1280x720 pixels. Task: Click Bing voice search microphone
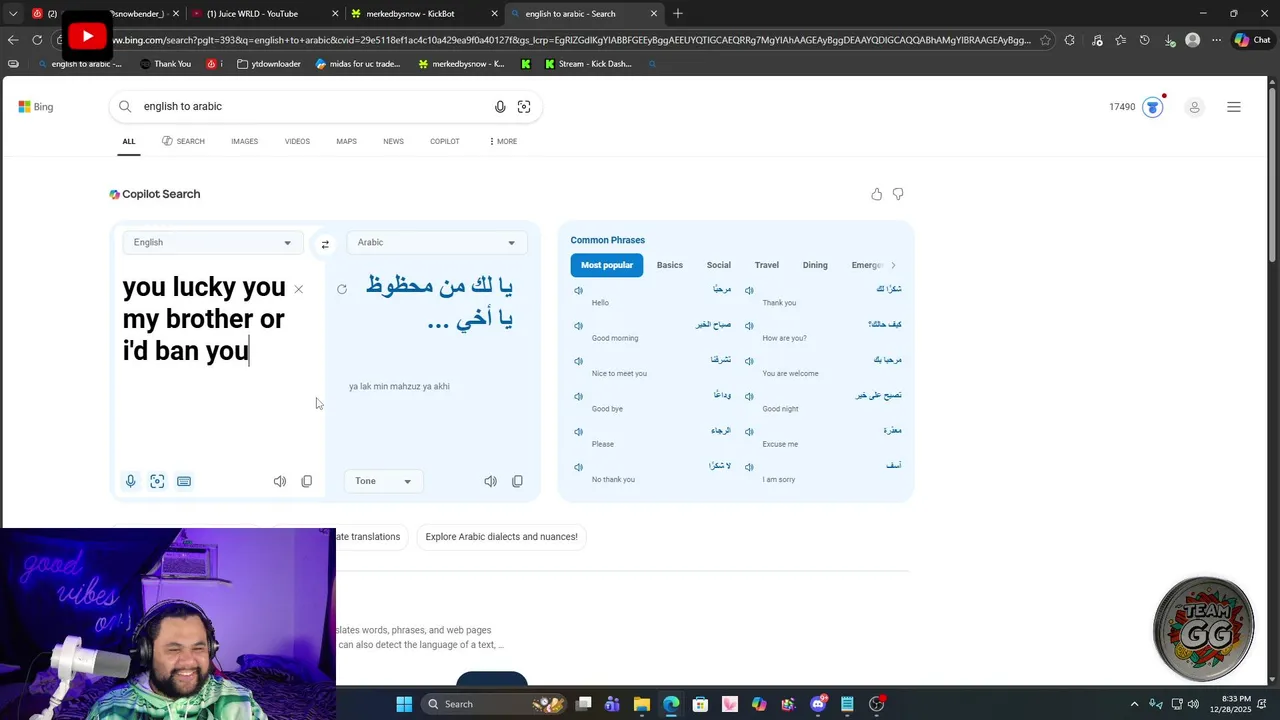coord(500,107)
